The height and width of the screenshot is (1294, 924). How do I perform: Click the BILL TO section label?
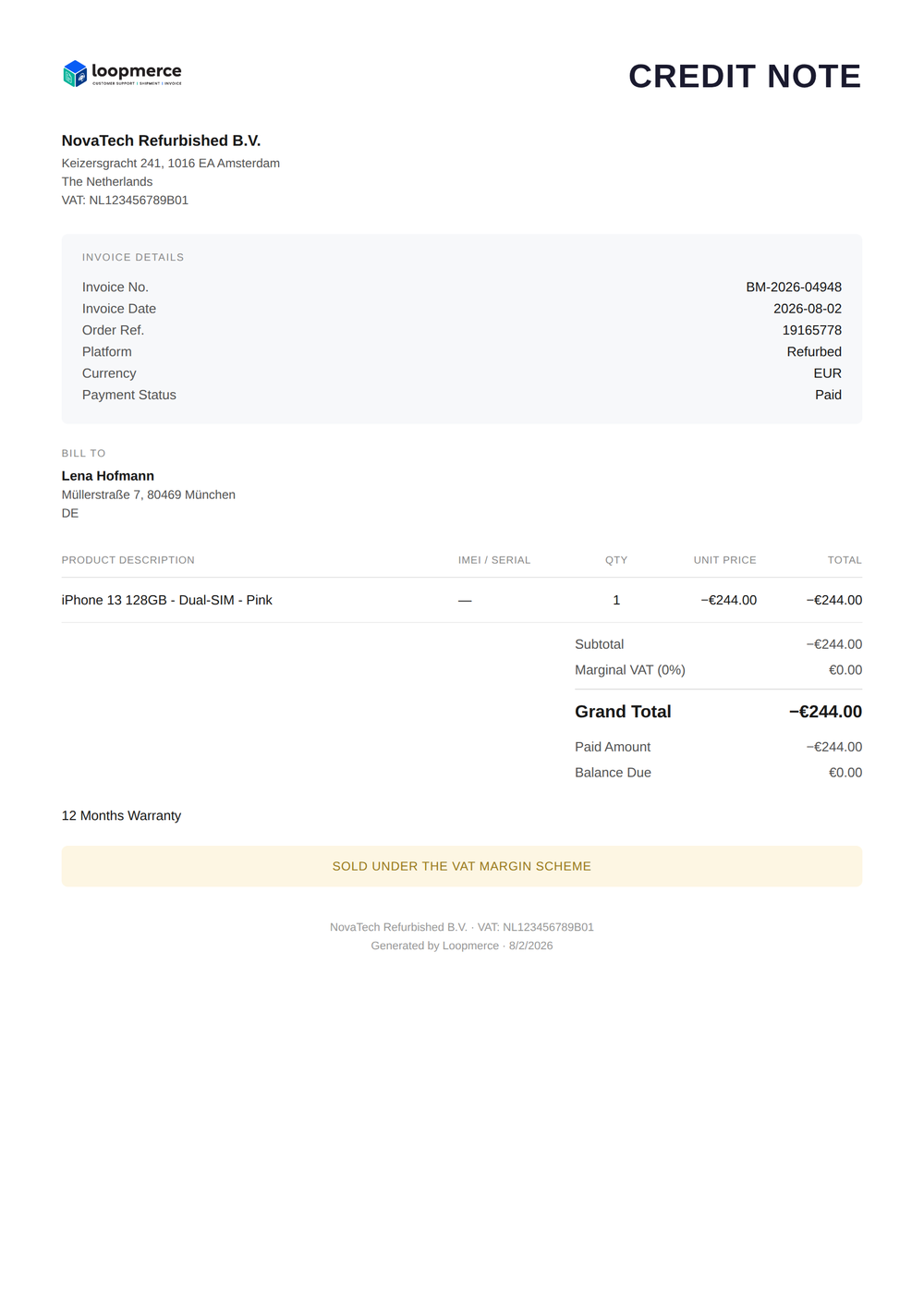[x=84, y=454]
